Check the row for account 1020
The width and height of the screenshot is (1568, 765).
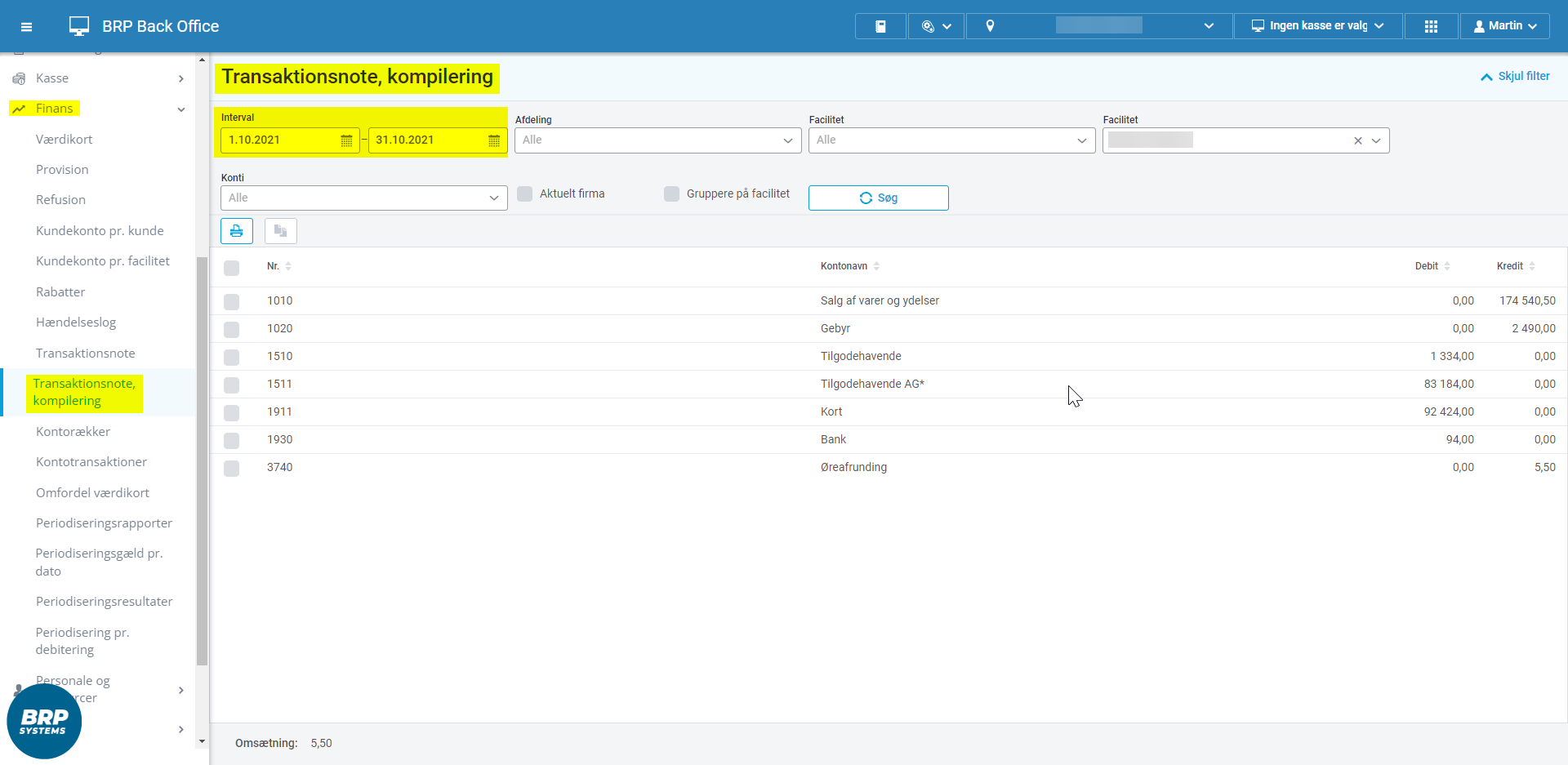coord(232,329)
